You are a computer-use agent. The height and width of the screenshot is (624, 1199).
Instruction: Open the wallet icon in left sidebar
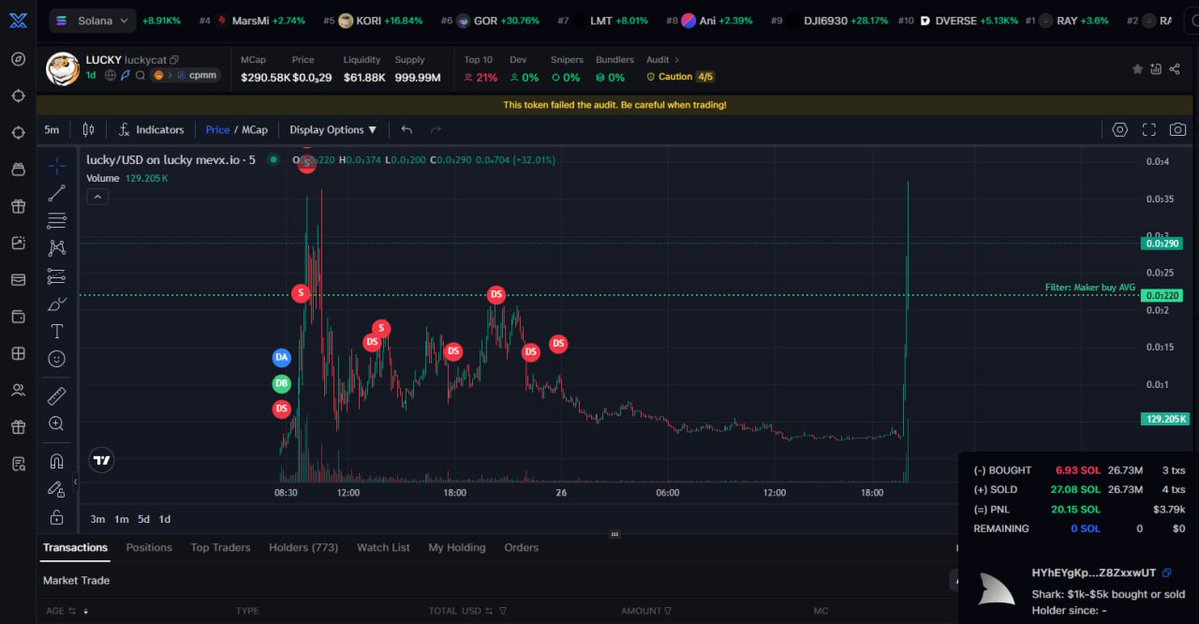coord(18,317)
